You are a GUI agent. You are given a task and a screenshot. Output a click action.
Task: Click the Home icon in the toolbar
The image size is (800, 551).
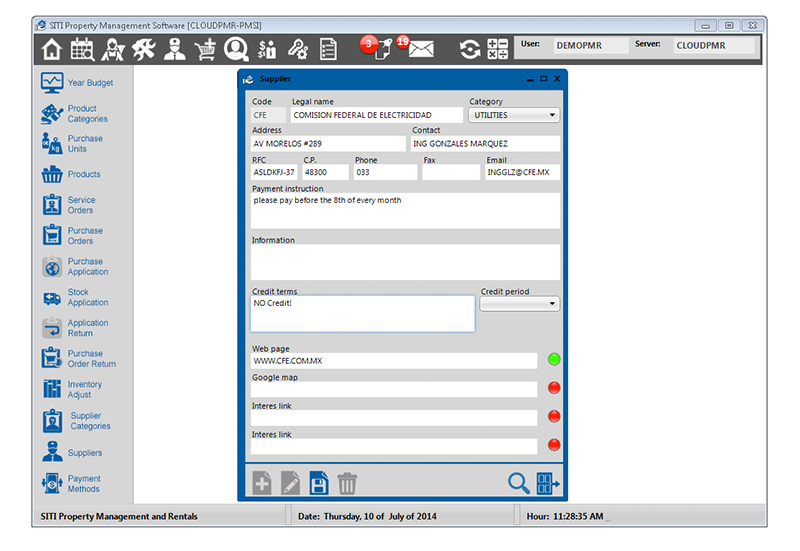52,49
